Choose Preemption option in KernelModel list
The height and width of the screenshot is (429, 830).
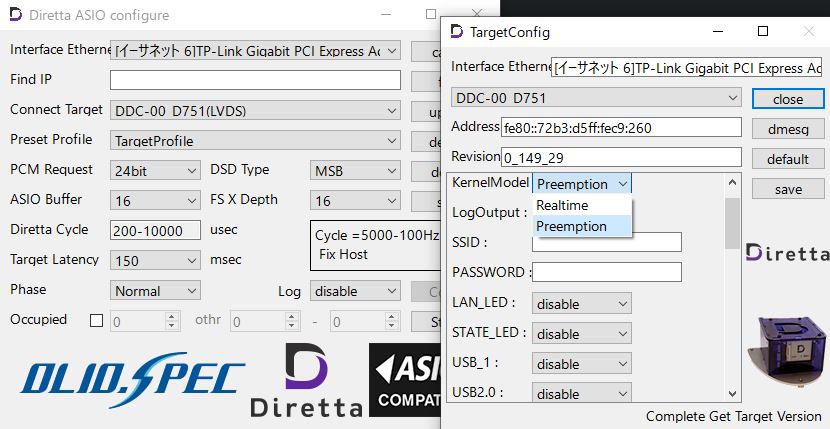[x=582, y=226]
